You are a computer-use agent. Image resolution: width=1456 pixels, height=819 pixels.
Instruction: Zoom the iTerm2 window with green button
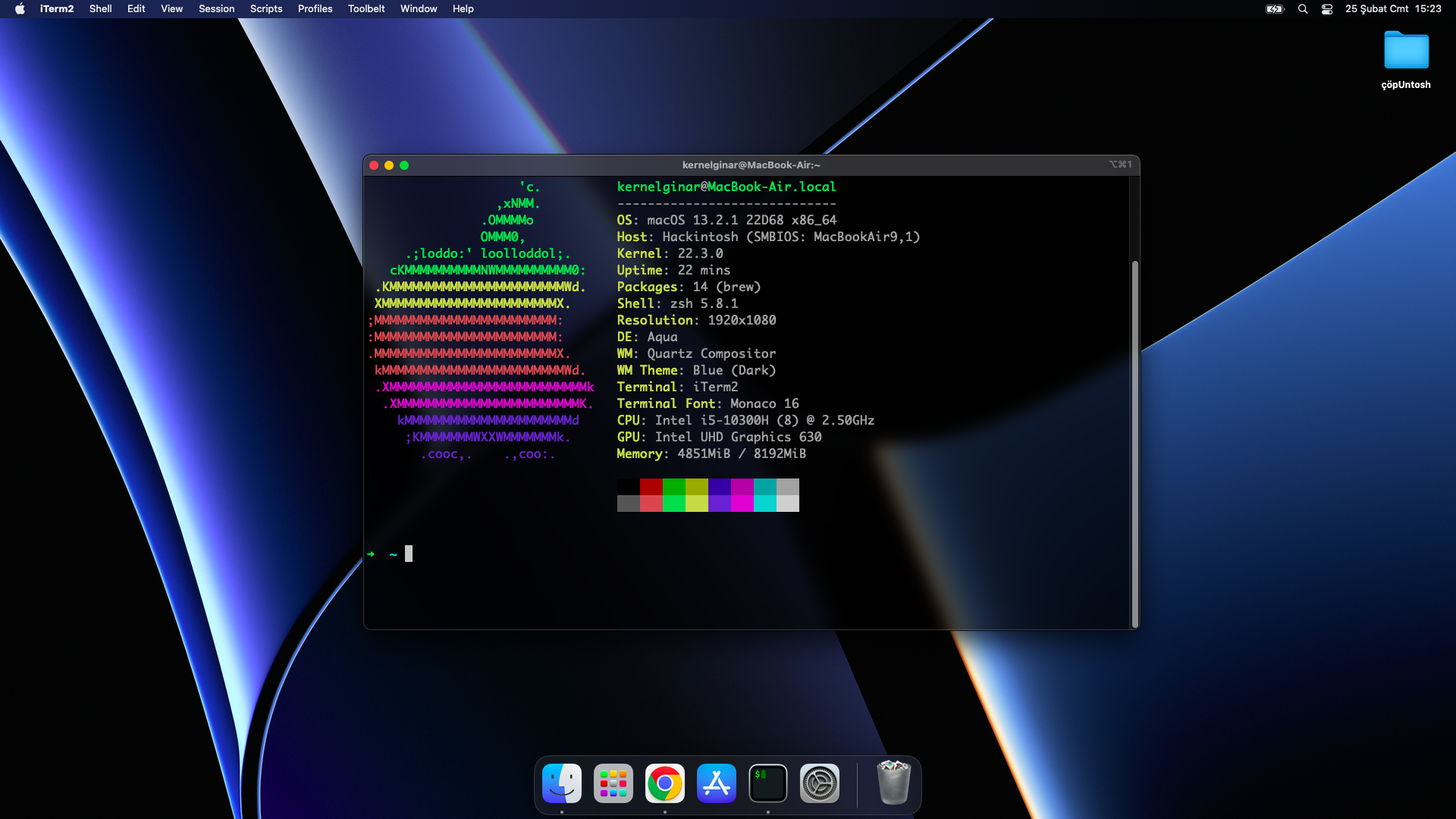[404, 165]
